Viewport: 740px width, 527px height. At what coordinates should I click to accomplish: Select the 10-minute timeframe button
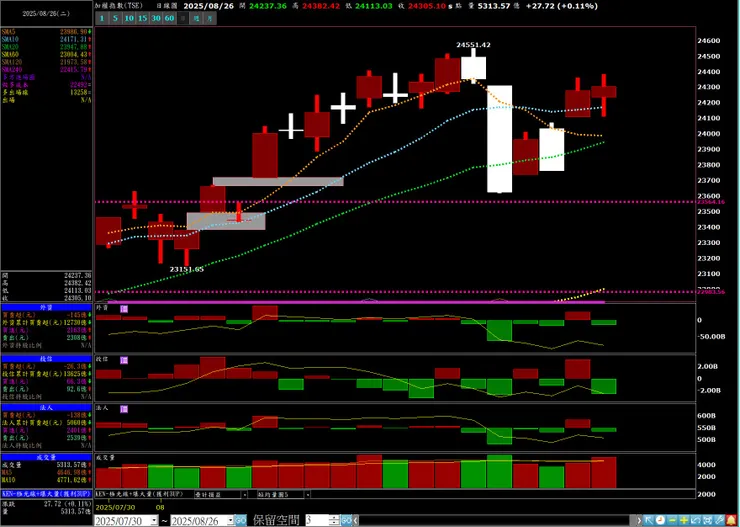click(x=129, y=18)
